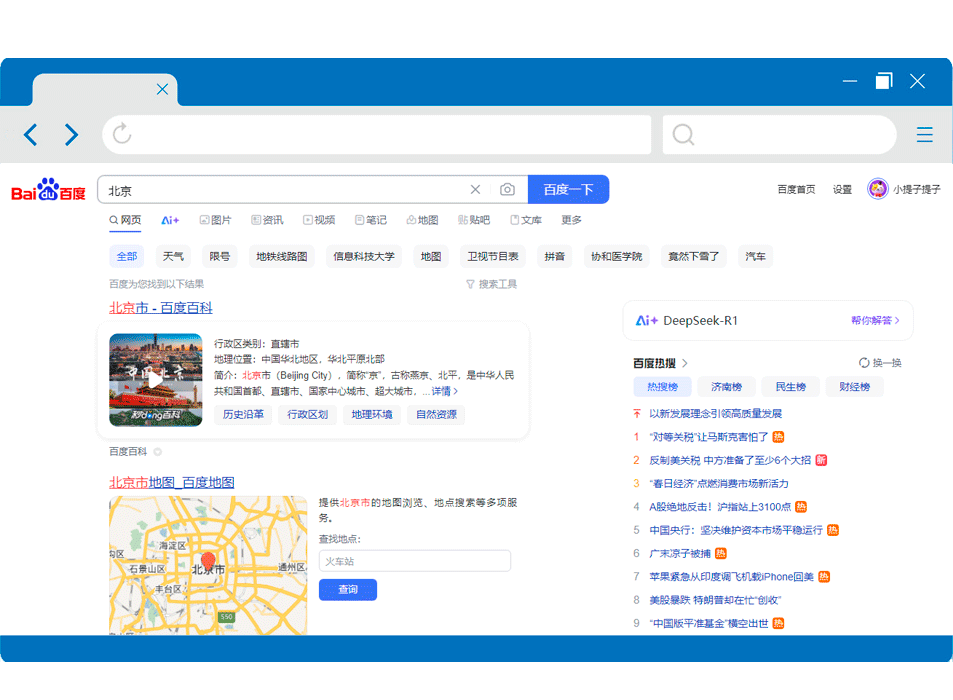
Task: Click the browser back arrow
Action: (30, 134)
